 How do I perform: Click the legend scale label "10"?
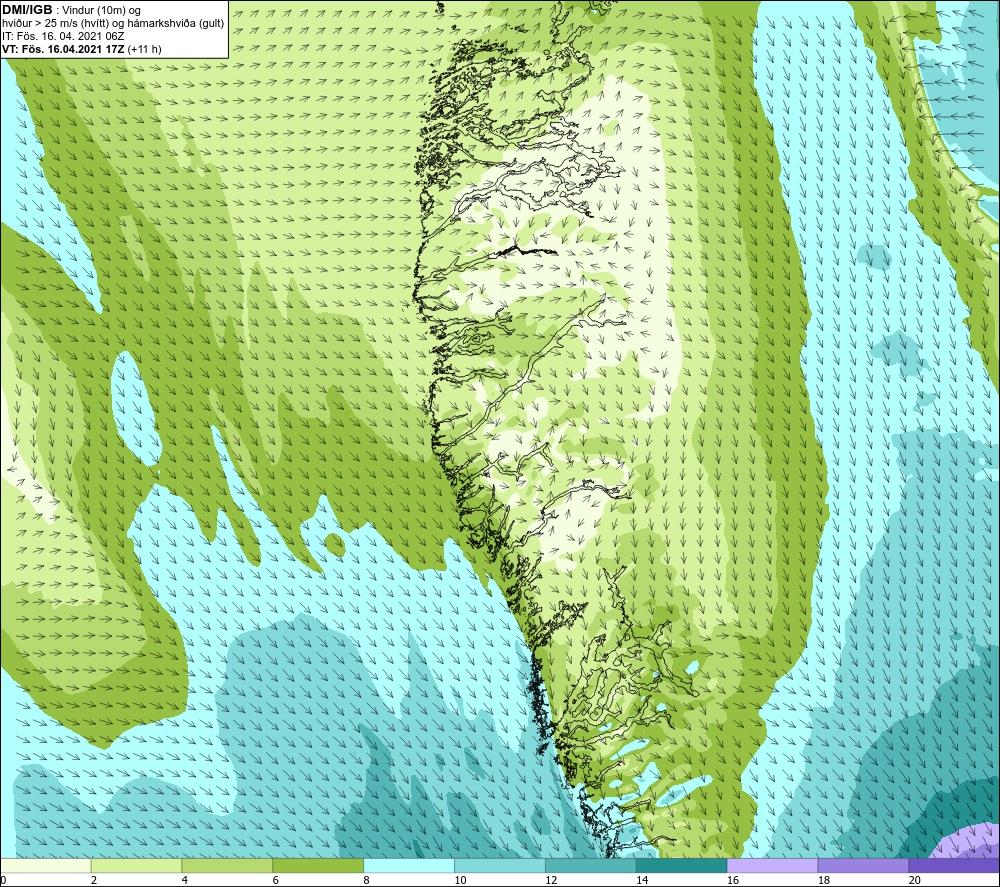pos(460,880)
